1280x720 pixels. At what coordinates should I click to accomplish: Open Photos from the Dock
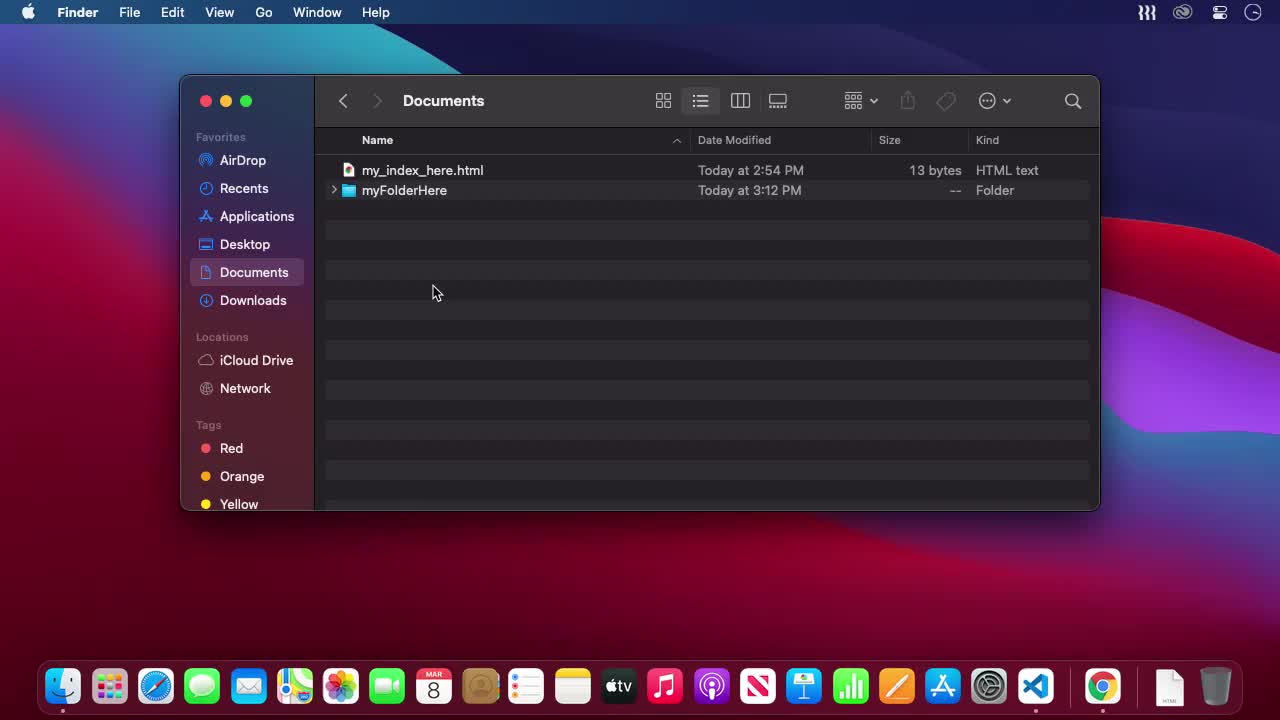(x=341, y=686)
